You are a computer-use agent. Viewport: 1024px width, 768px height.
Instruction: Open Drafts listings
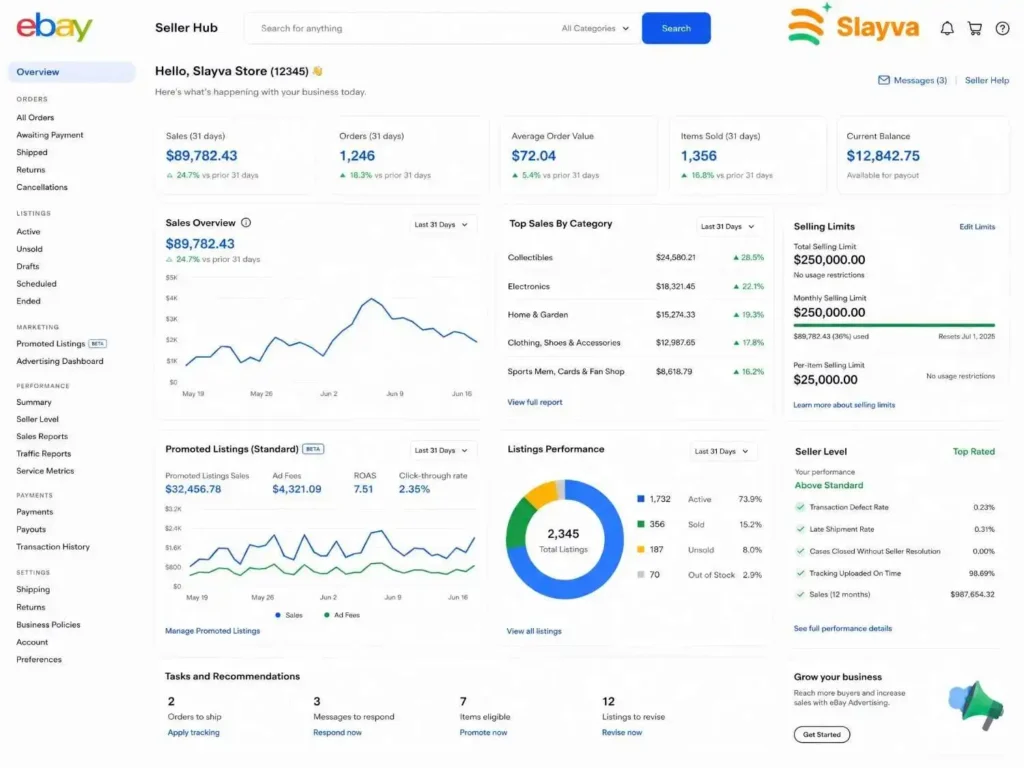27,266
